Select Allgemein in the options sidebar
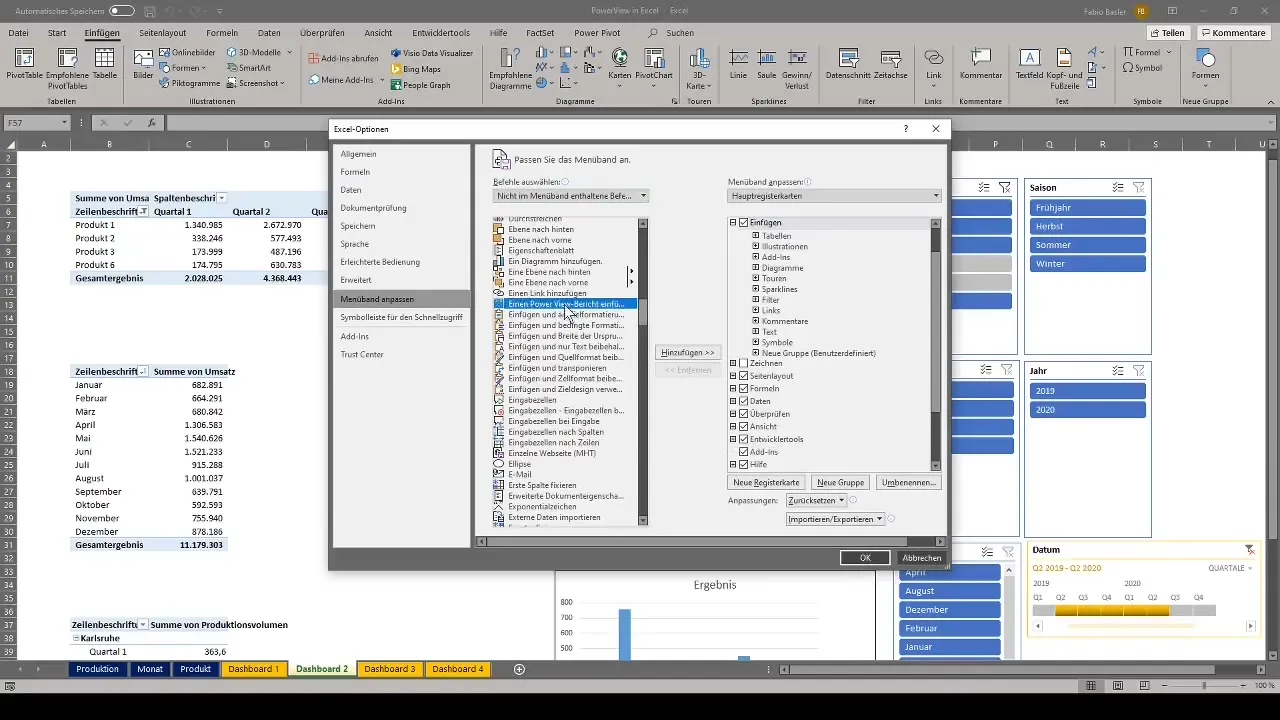This screenshot has width=1280, height=720. (x=401, y=154)
